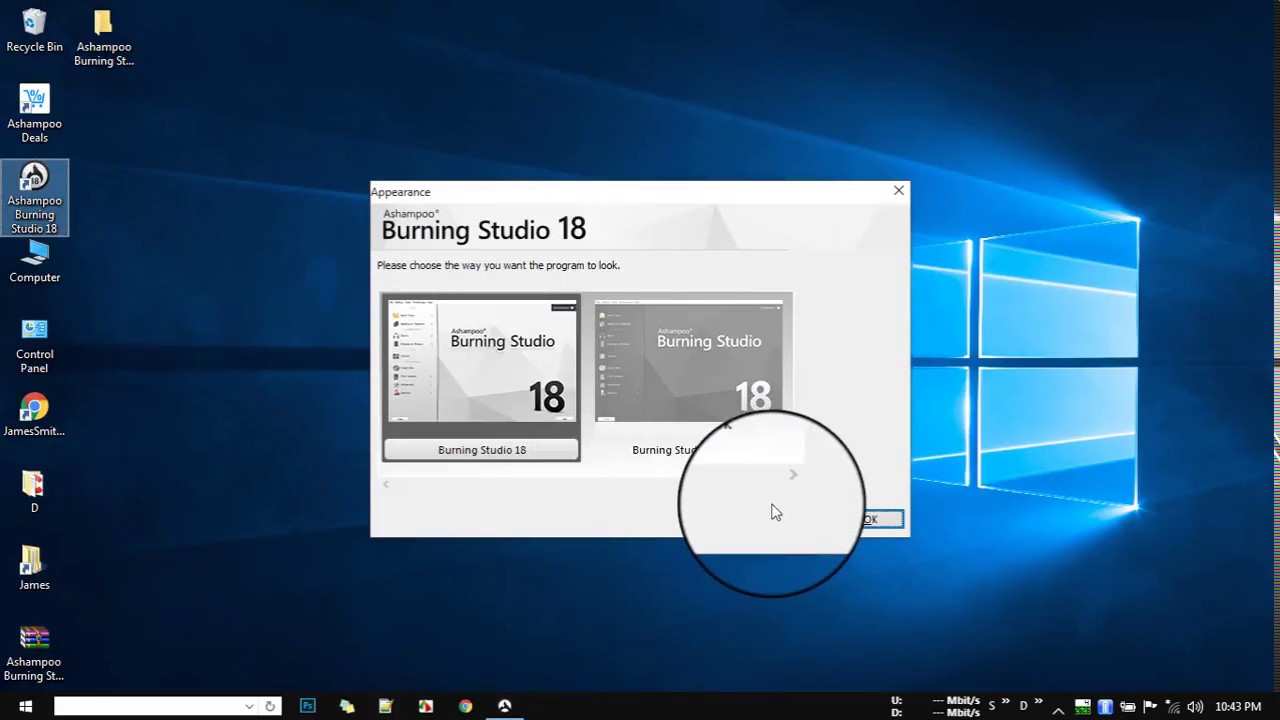Image resolution: width=1280 pixels, height=720 pixels.
Task: Launch JamesSmit... Chrome shortcut on desktop
Action: pos(34,415)
